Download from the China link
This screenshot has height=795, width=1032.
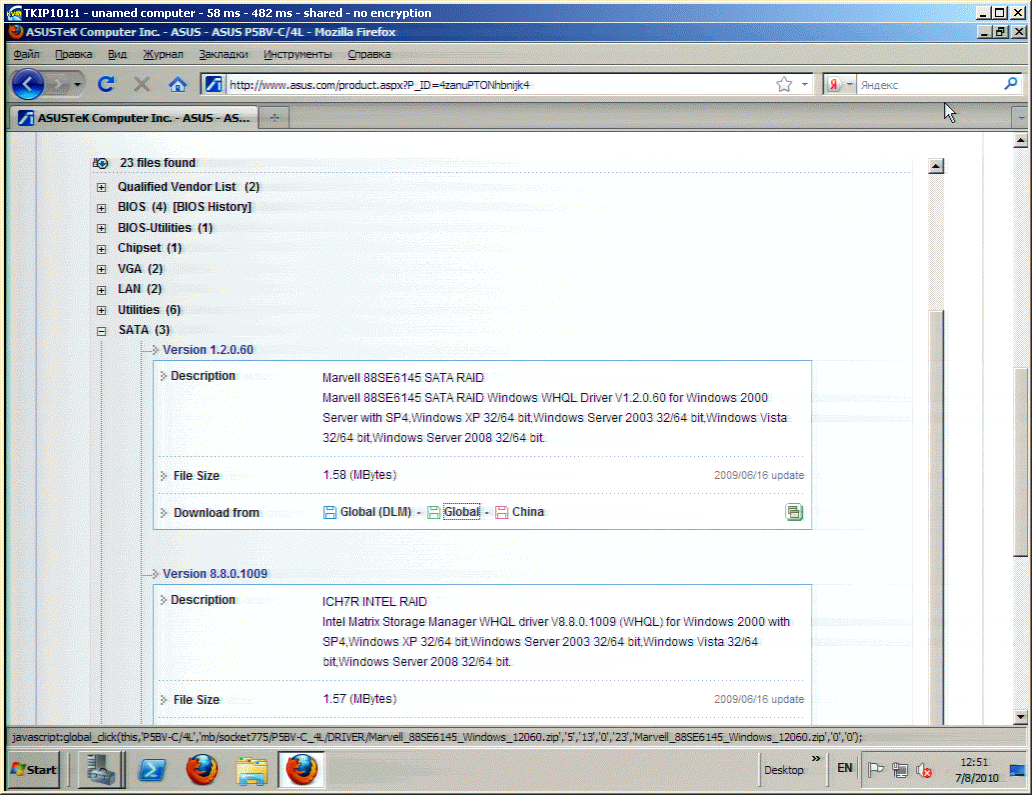(x=528, y=511)
